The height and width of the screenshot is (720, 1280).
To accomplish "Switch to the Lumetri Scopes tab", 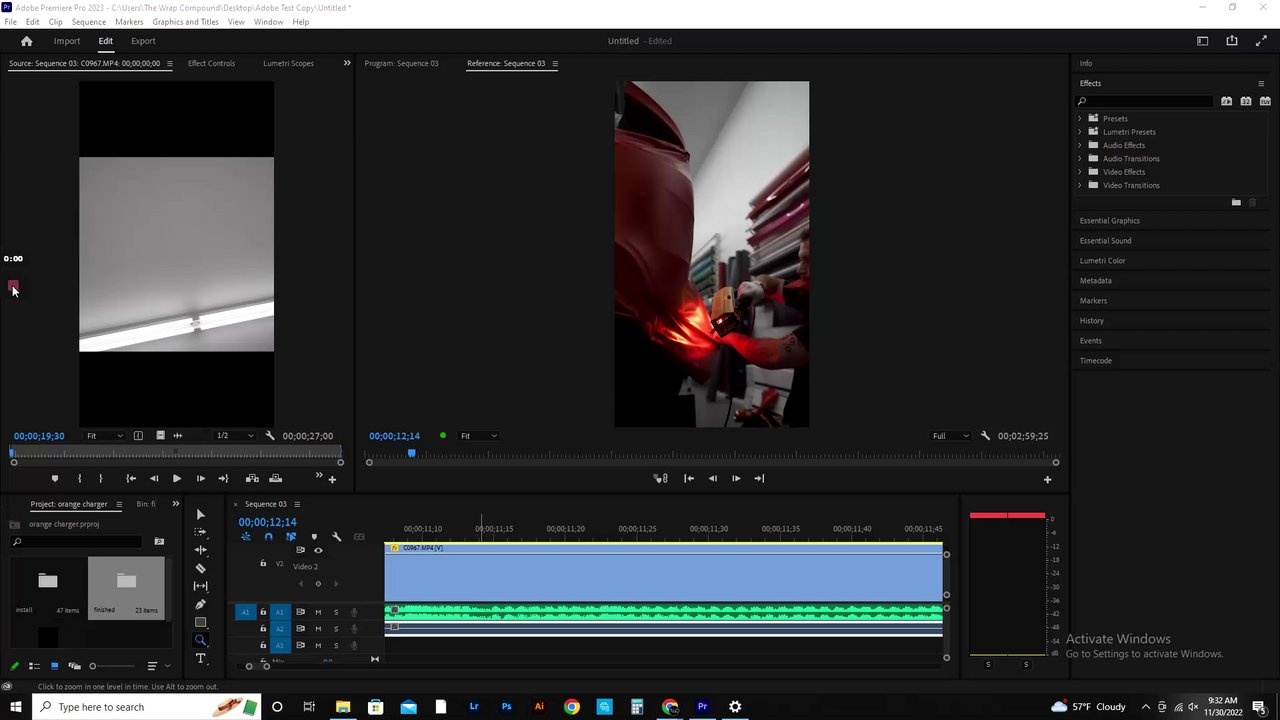I will pyautogui.click(x=288, y=63).
